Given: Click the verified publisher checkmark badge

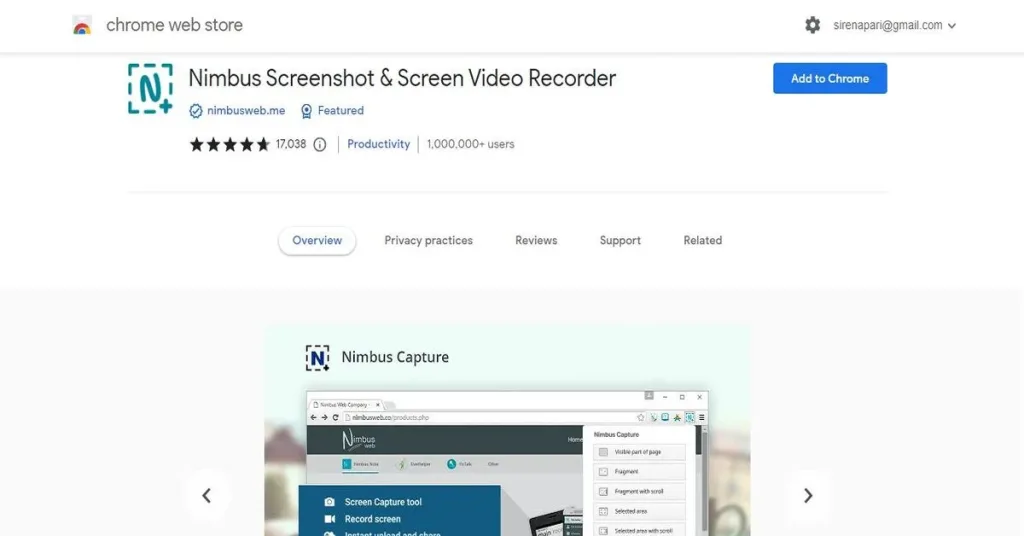Looking at the screenshot, I should 196,111.
